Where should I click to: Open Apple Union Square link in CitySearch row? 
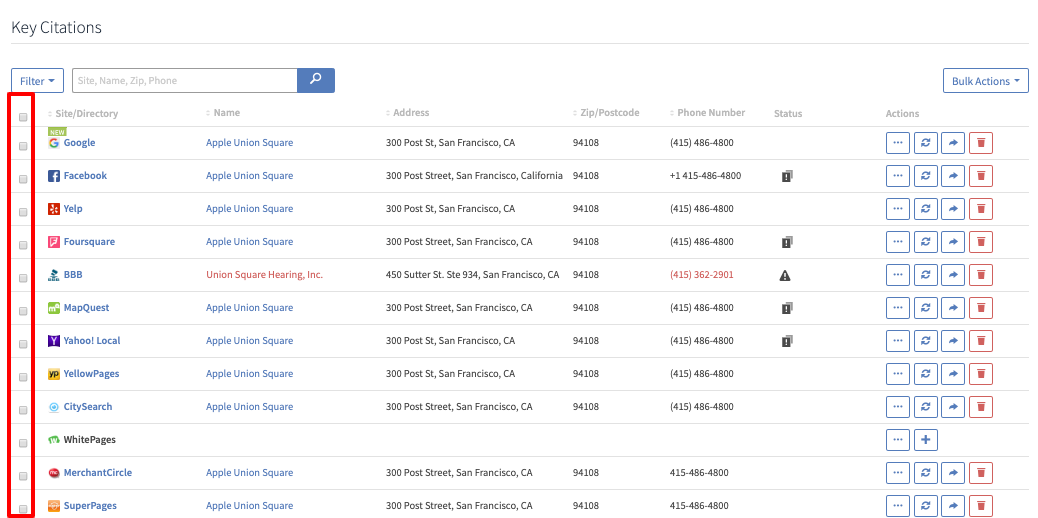click(250, 407)
